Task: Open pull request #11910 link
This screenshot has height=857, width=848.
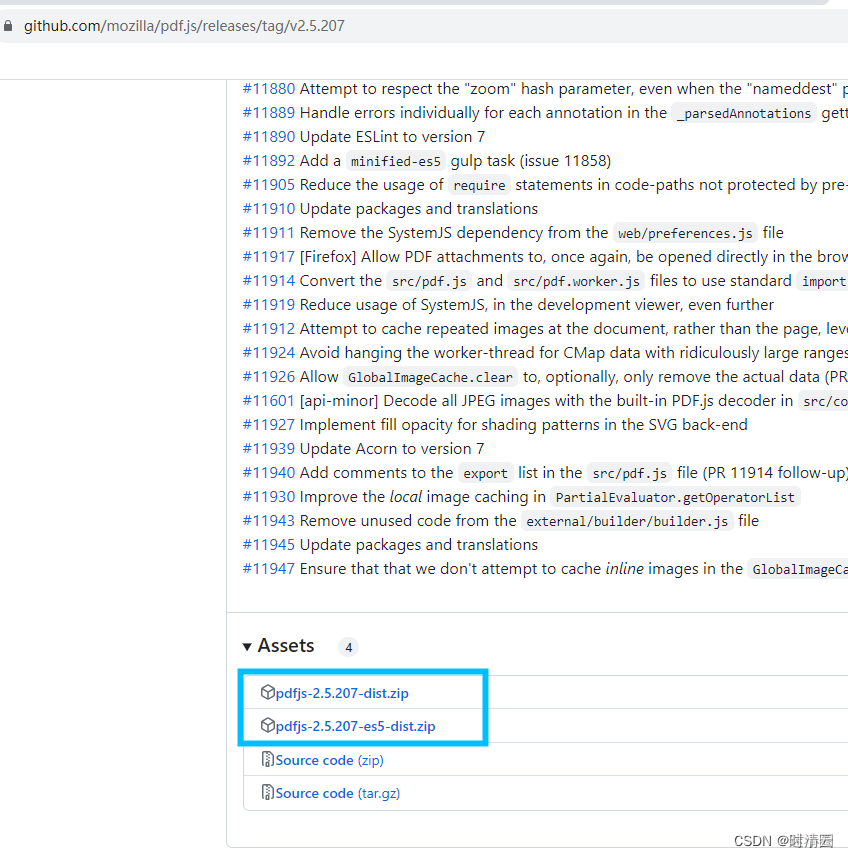Action: (269, 209)
